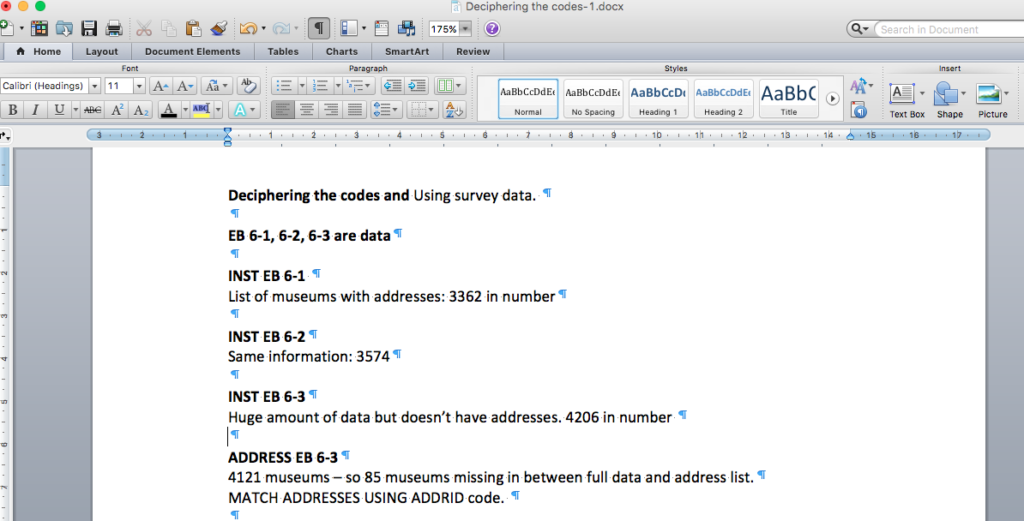Toggle Italic formatting

pyautogui.click(x=35, y=110)
